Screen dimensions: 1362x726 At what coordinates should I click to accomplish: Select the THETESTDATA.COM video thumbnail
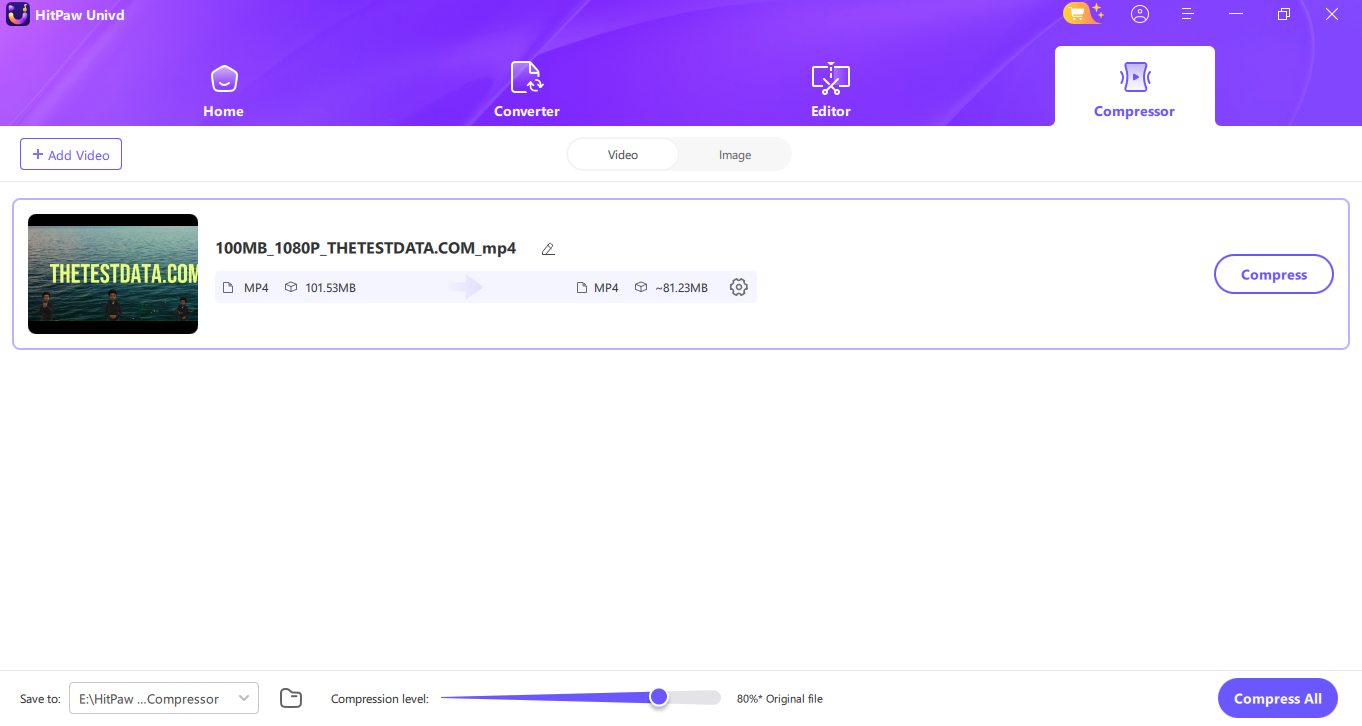[x=113, y=274]
